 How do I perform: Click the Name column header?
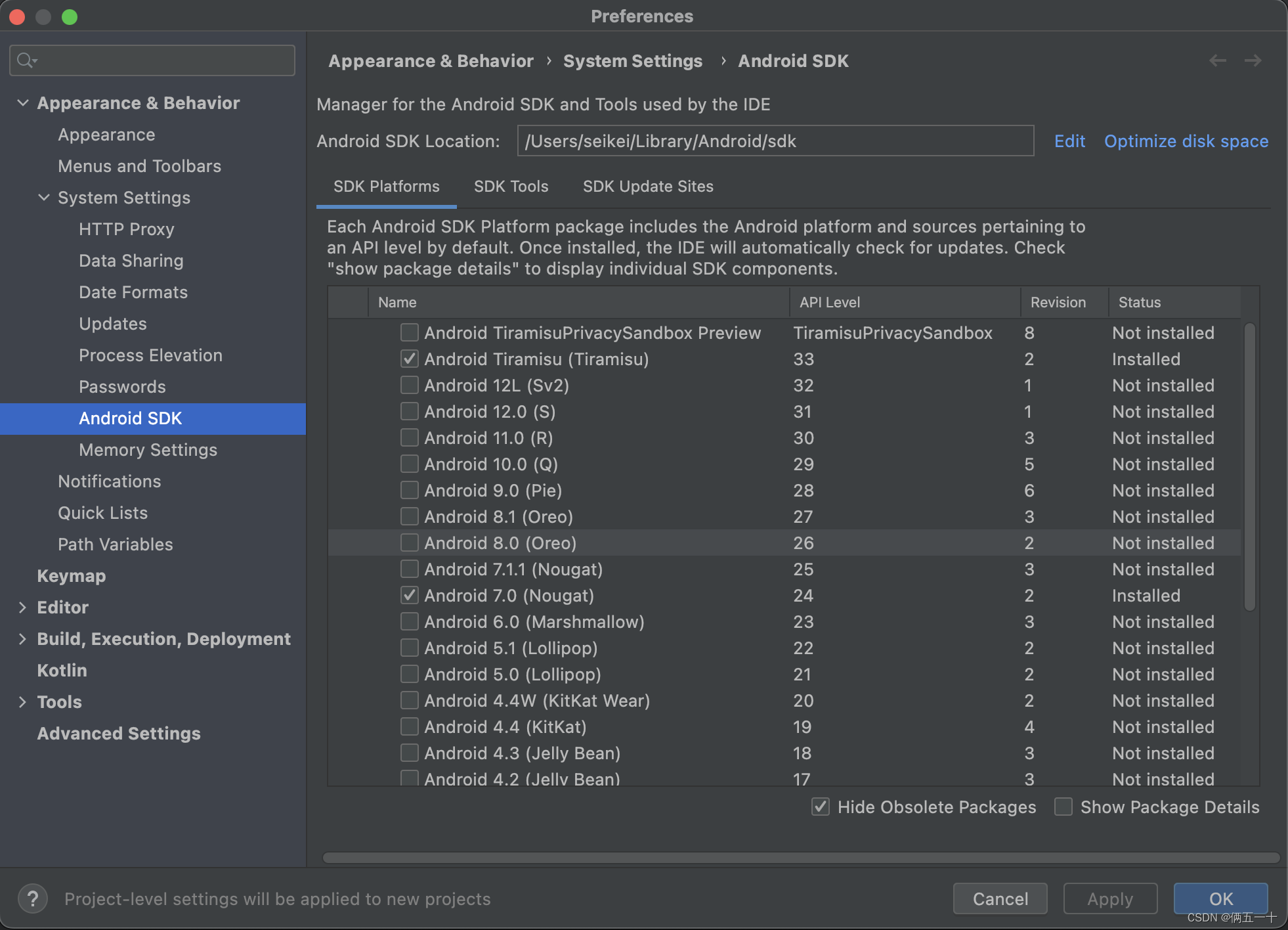579,302
